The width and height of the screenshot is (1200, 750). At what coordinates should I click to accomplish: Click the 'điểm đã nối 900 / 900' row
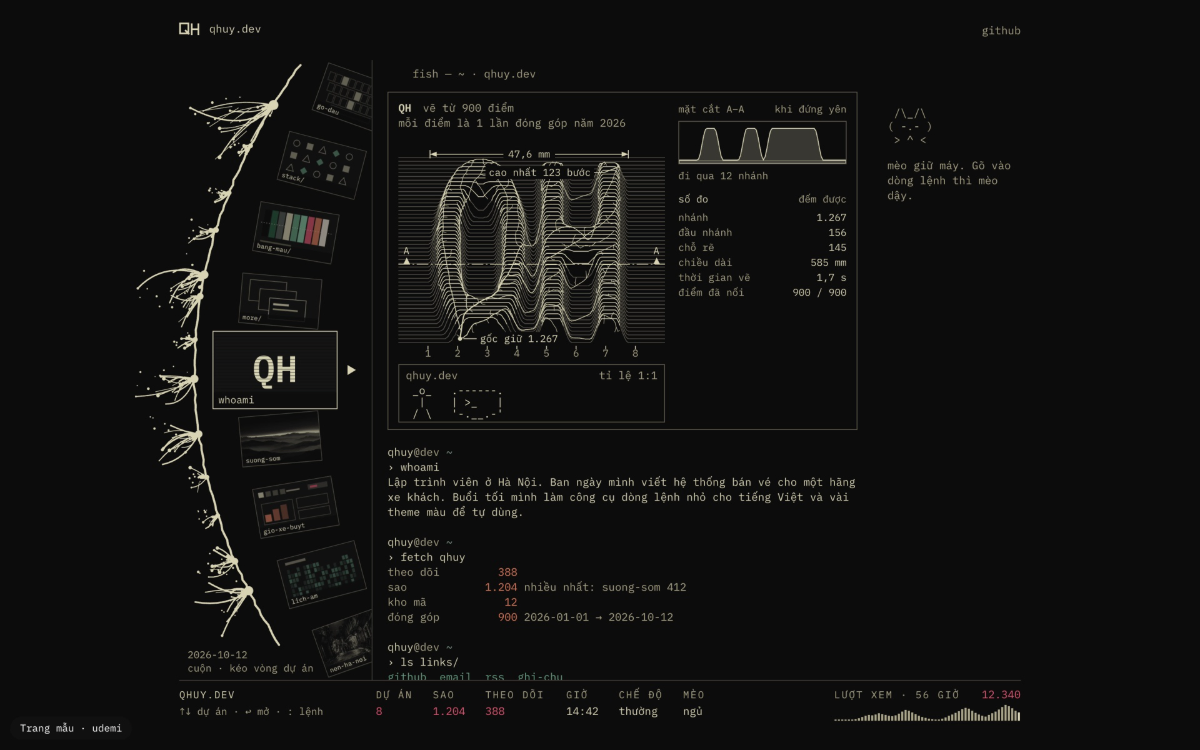click(762, 292)
